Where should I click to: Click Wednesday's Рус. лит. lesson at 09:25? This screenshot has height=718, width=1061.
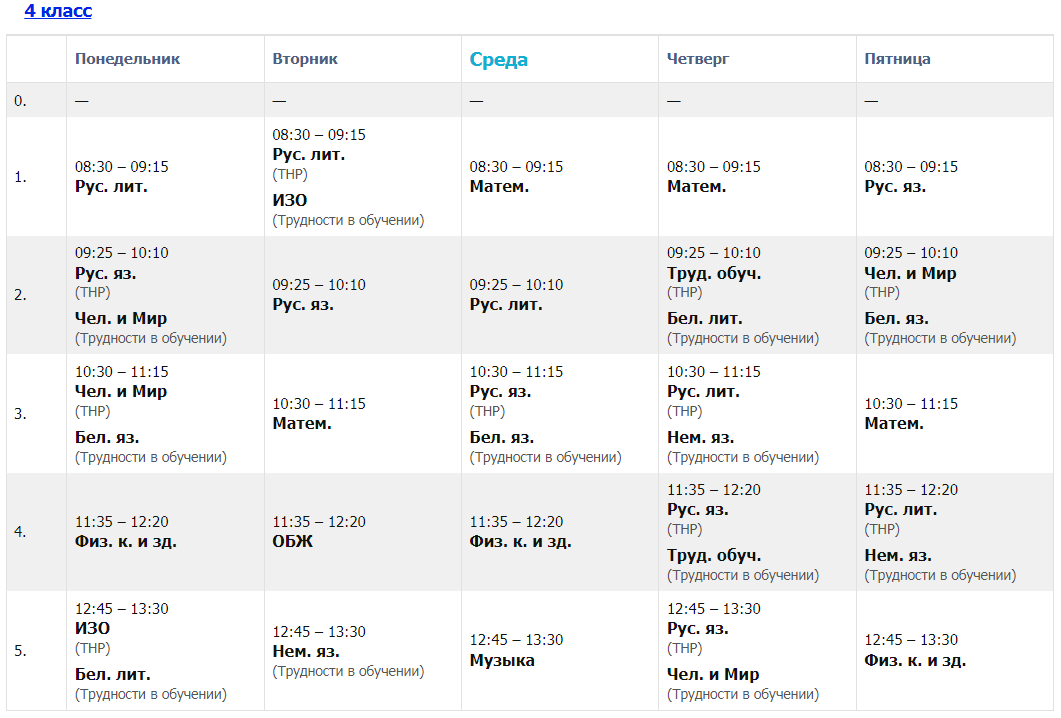pyautogui.click(x=506, y=305)
